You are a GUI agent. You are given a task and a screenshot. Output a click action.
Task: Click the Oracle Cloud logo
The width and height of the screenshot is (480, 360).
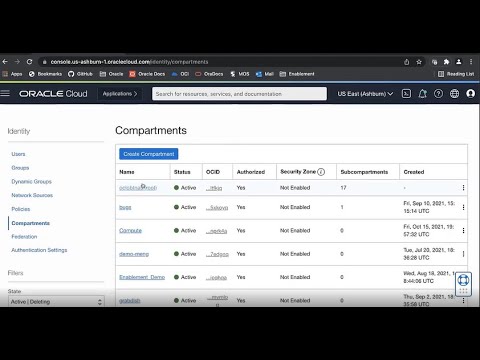(53, 94)
